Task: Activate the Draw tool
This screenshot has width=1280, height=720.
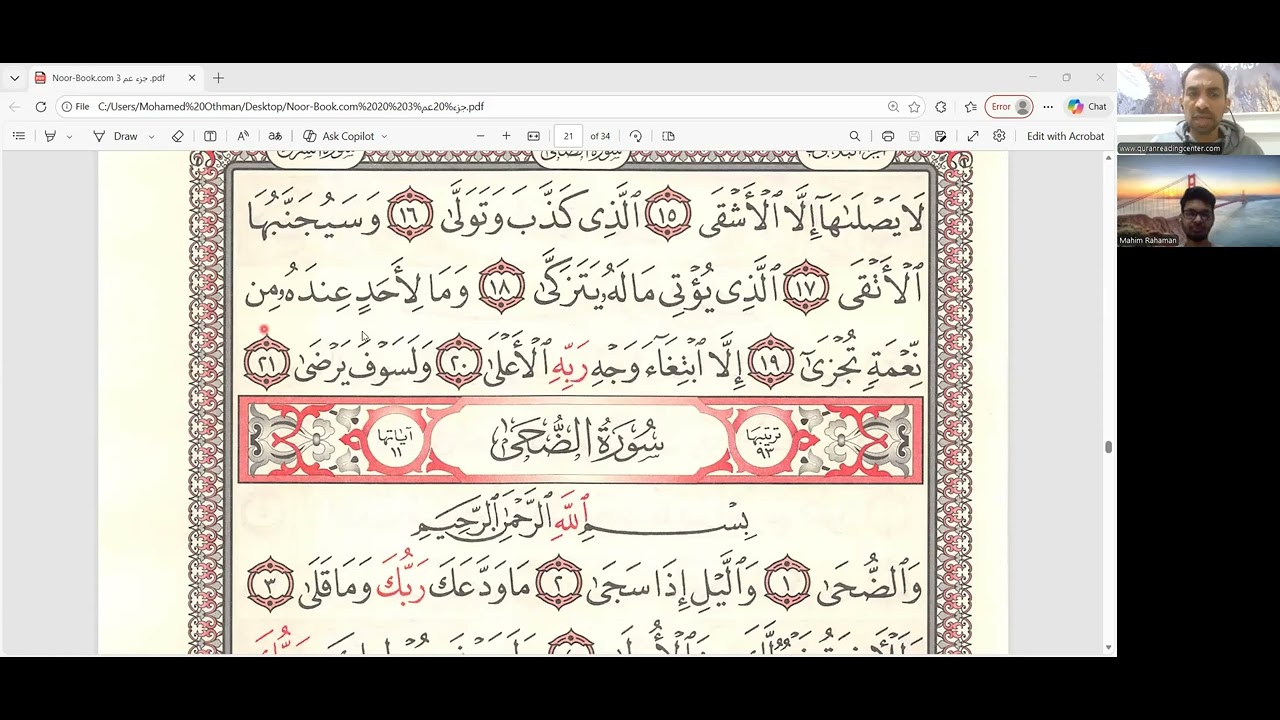Action: [116, 136]
